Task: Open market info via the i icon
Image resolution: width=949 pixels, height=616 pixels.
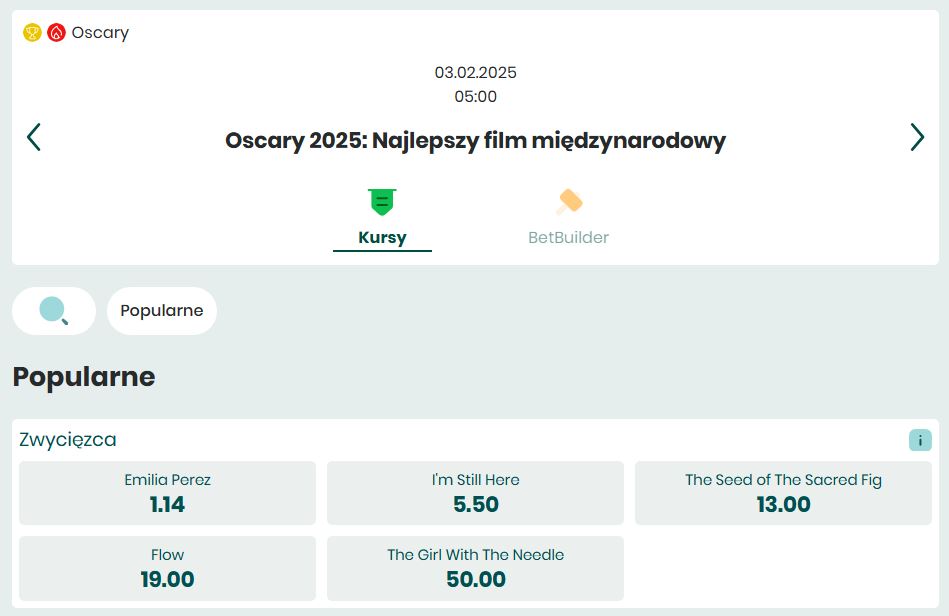Action: [x=919, y=439]
